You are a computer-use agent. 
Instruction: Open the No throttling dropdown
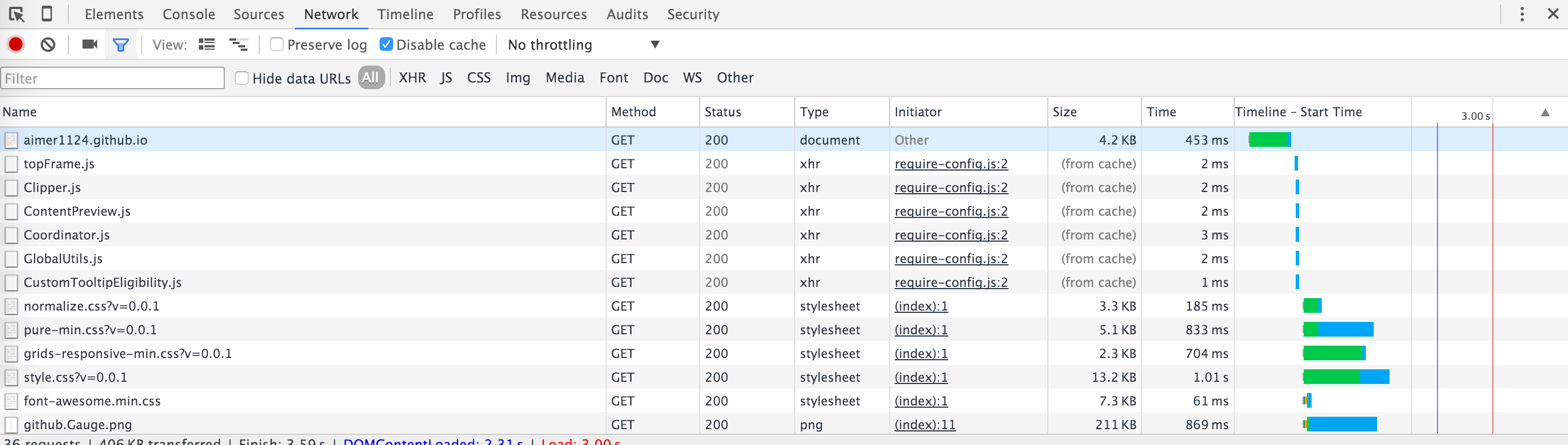click(583, 45)
